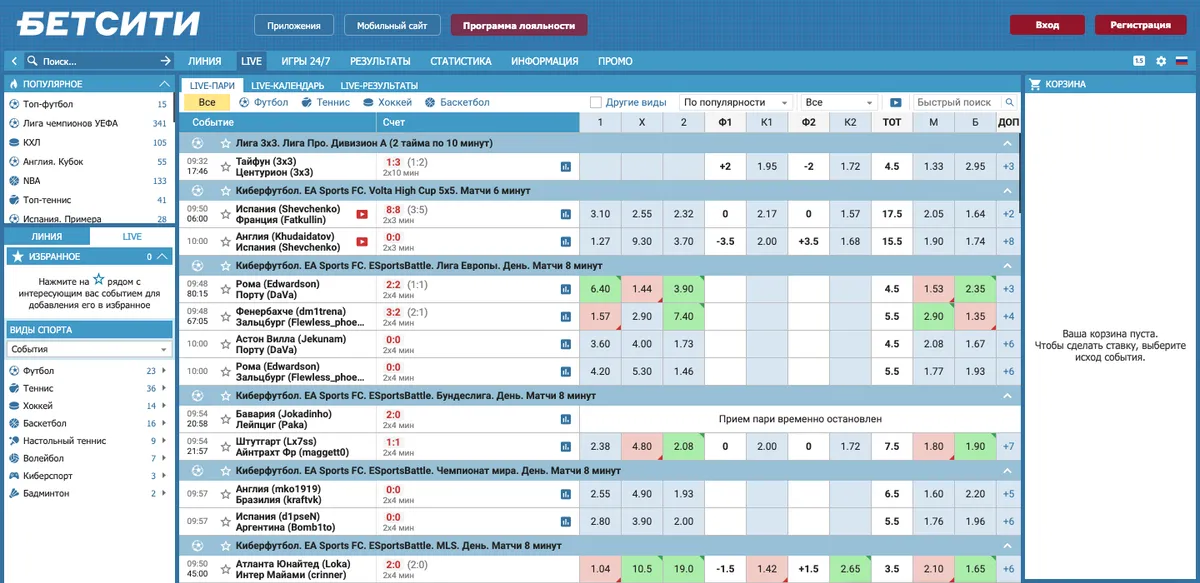Open the Результаты menu item
The image size is (1200, 583).
pos(380,61)
